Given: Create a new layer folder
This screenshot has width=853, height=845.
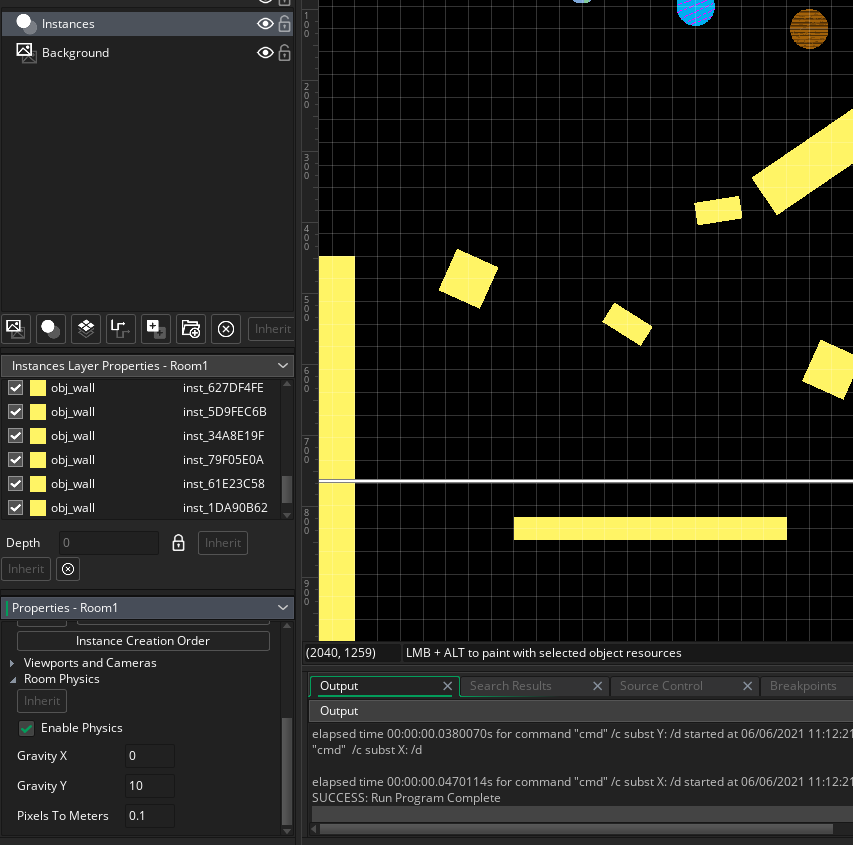Looking at the screenshot, I should pos(190,329).
